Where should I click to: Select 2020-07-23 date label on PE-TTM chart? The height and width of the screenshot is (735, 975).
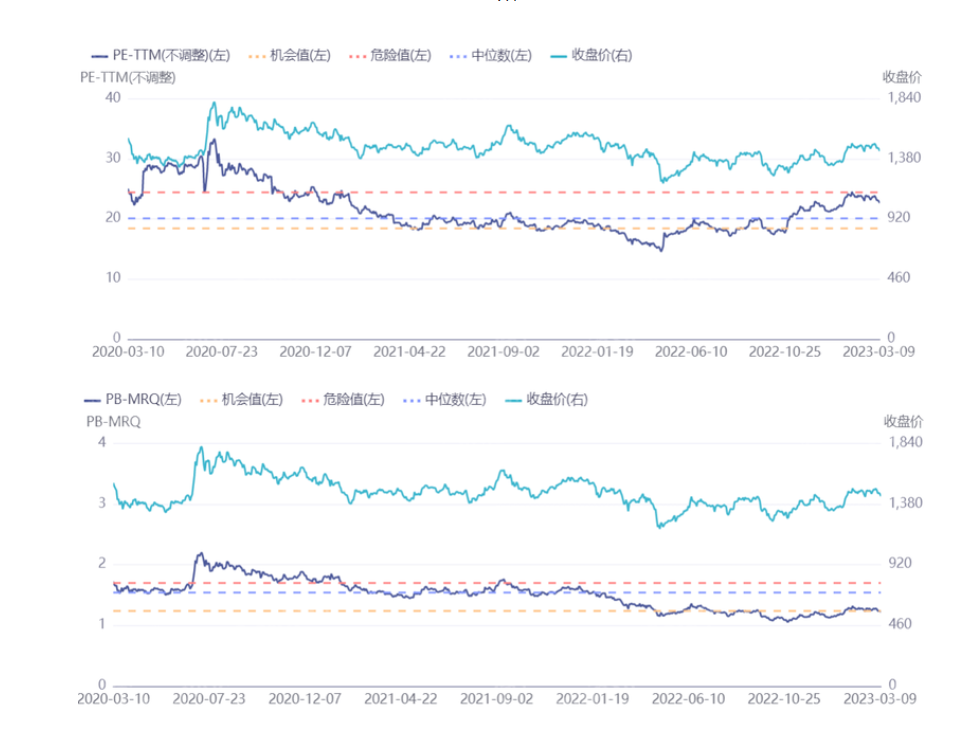tap(222, 352)
